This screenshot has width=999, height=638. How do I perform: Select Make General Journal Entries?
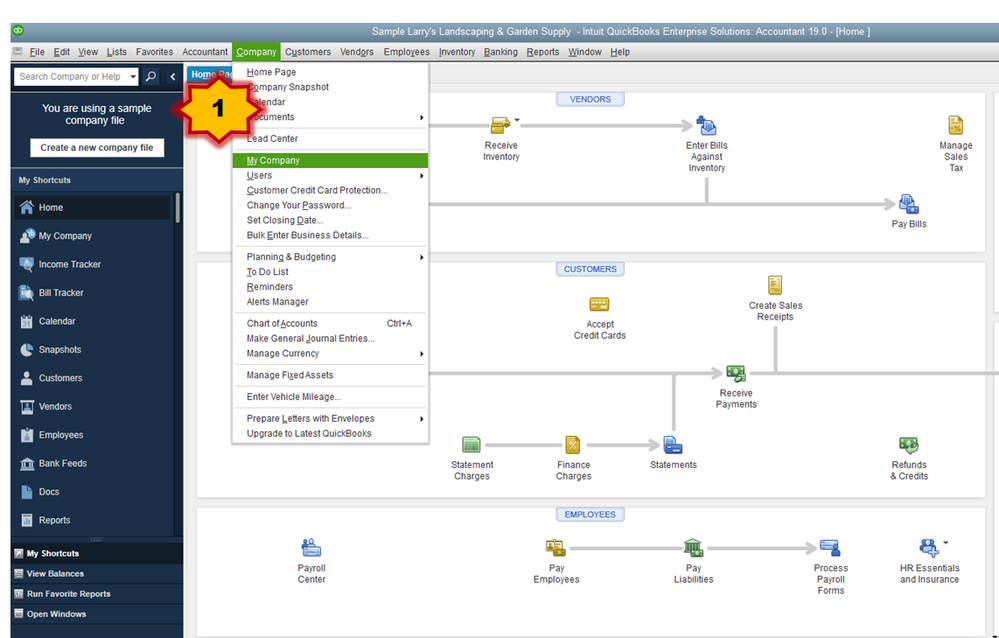pyautogui.click(x=330, y=338)
